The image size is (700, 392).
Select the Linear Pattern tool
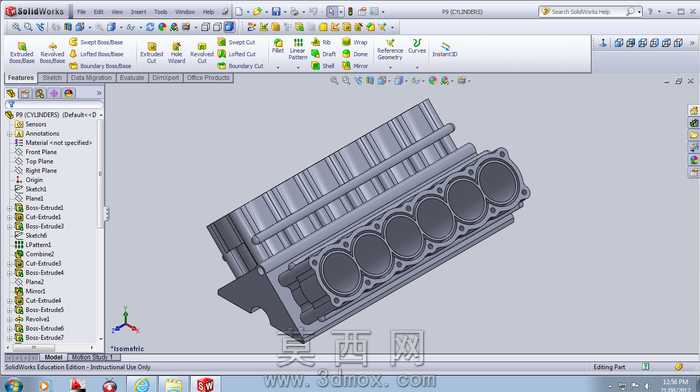tap(298, 49)
